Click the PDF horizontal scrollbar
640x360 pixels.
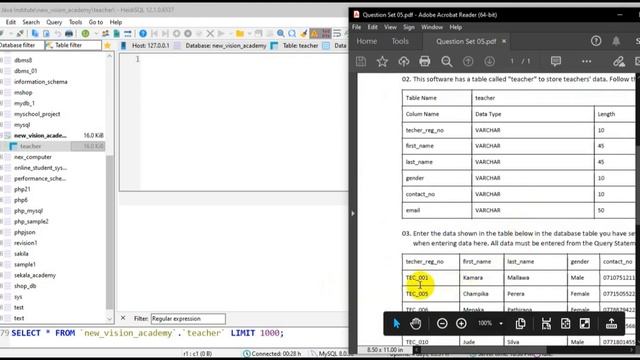pyautogui.click(x=484, y=350)
